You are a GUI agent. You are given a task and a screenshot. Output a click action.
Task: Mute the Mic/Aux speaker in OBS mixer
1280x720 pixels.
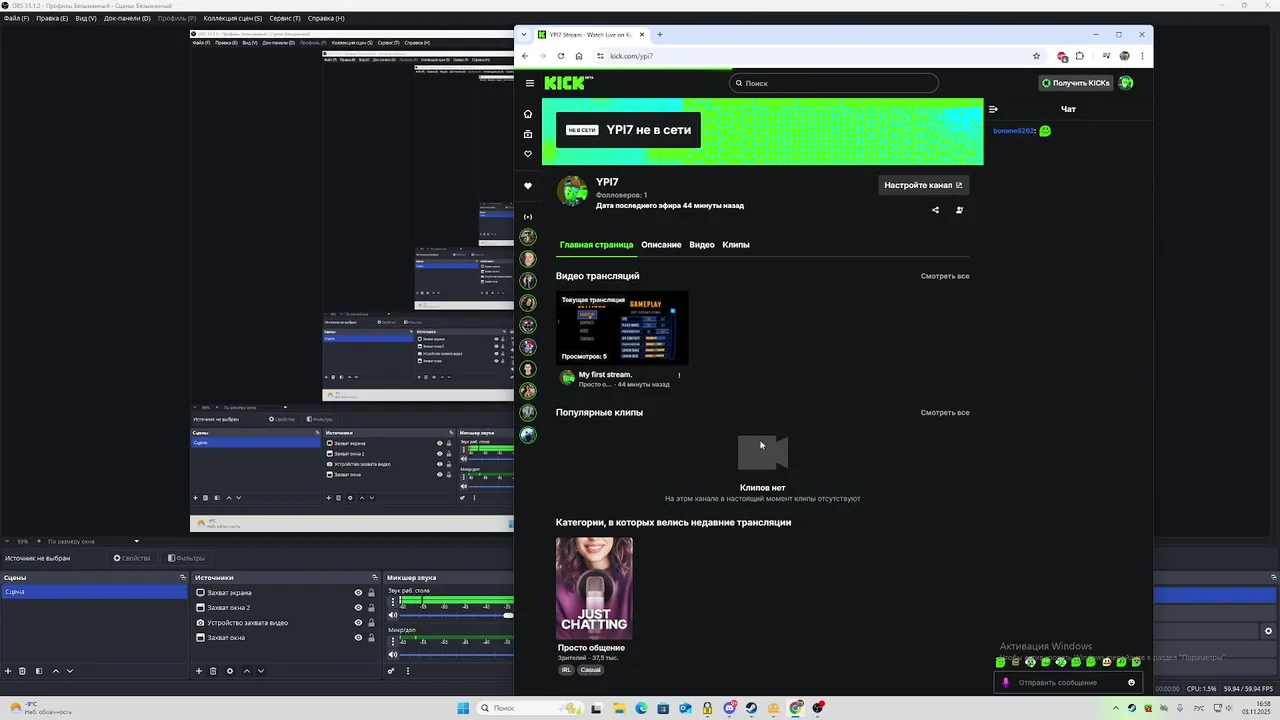[393, 655]
